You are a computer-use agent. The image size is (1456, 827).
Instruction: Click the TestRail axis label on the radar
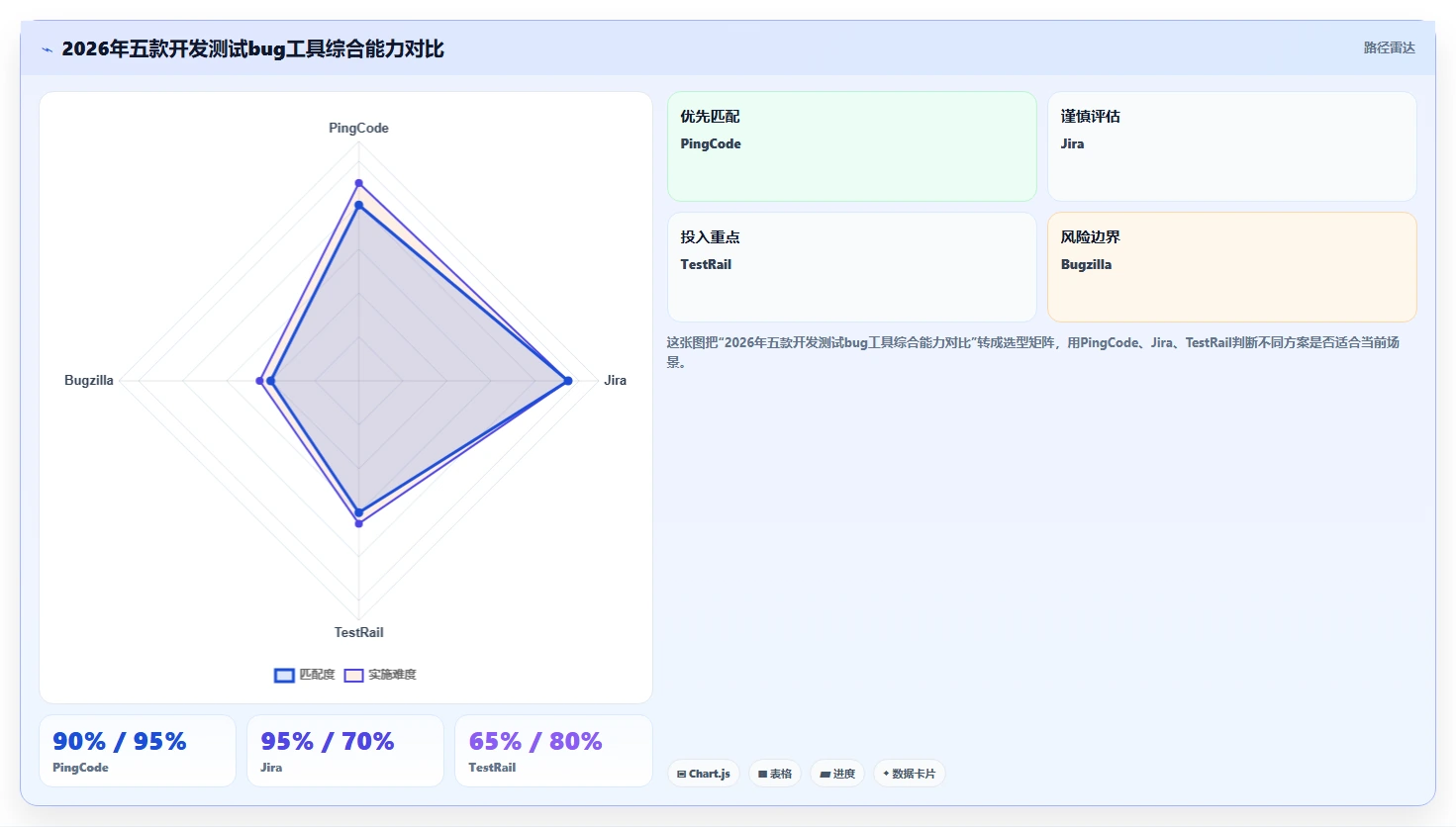click(x=358, y=632)
